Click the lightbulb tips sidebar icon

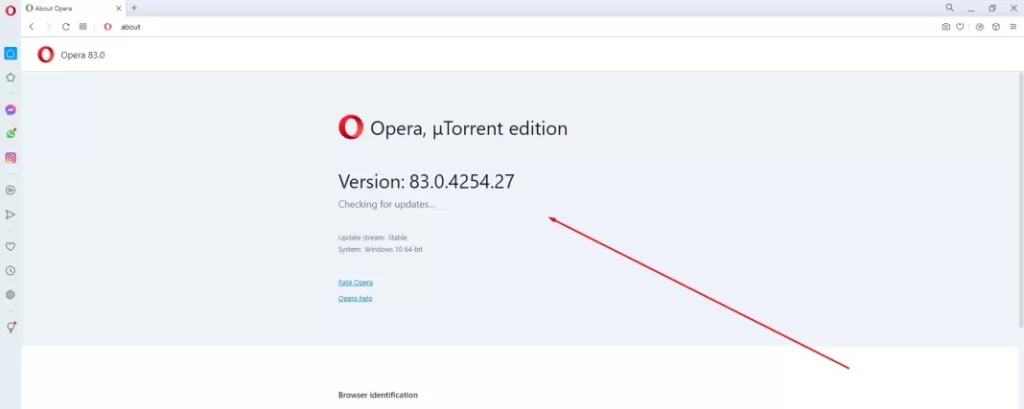click(x=10, y=327)
